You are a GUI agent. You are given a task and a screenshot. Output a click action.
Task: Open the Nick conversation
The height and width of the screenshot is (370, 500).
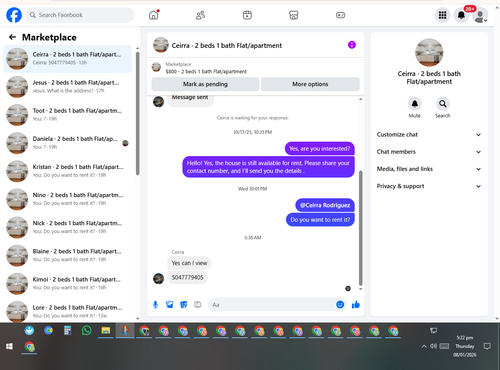click(x=68, y=227)
